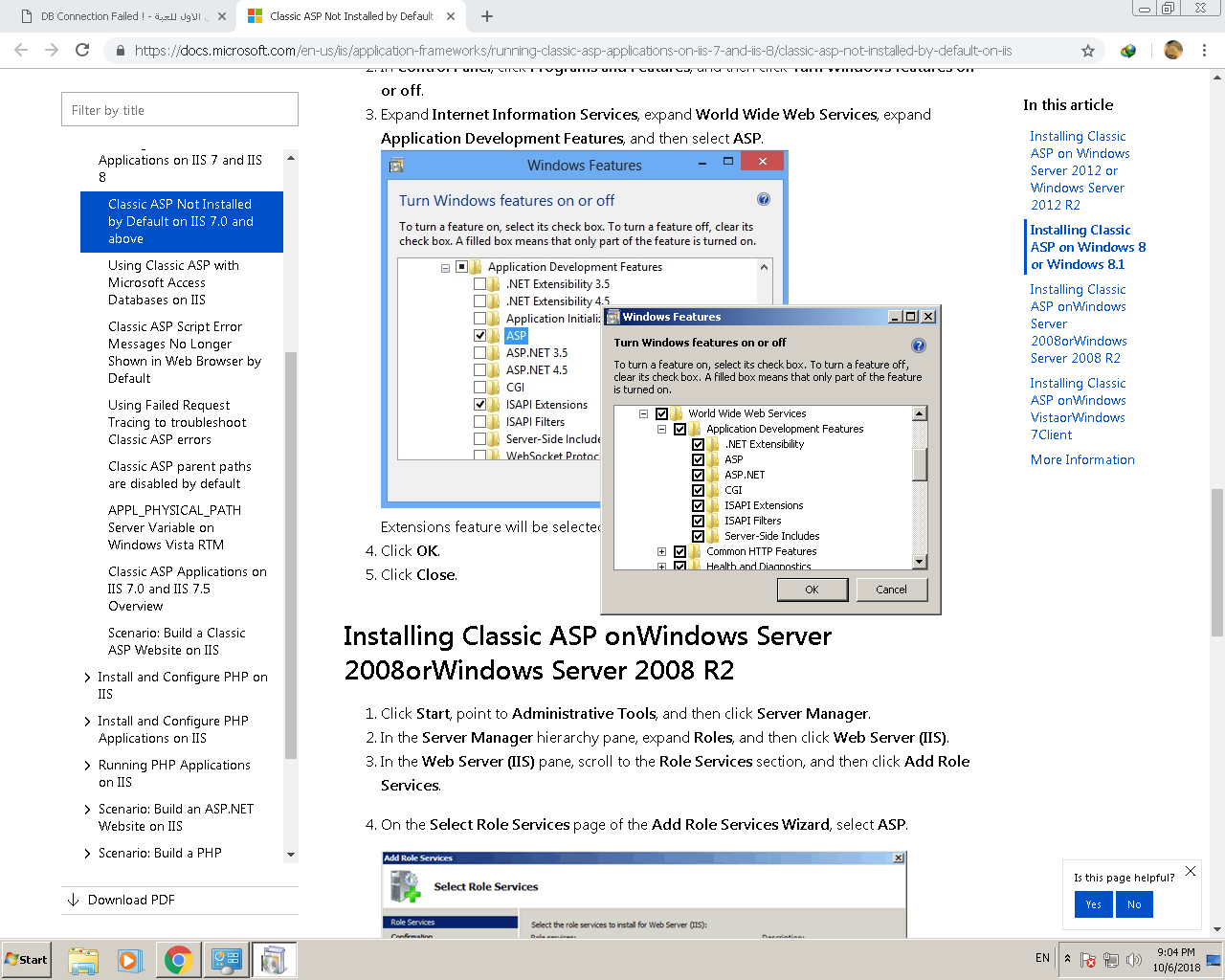This screenshot has width=1225, height=980.
Task: Click Cancel in the Windows Features dialog
Action: 891,590
